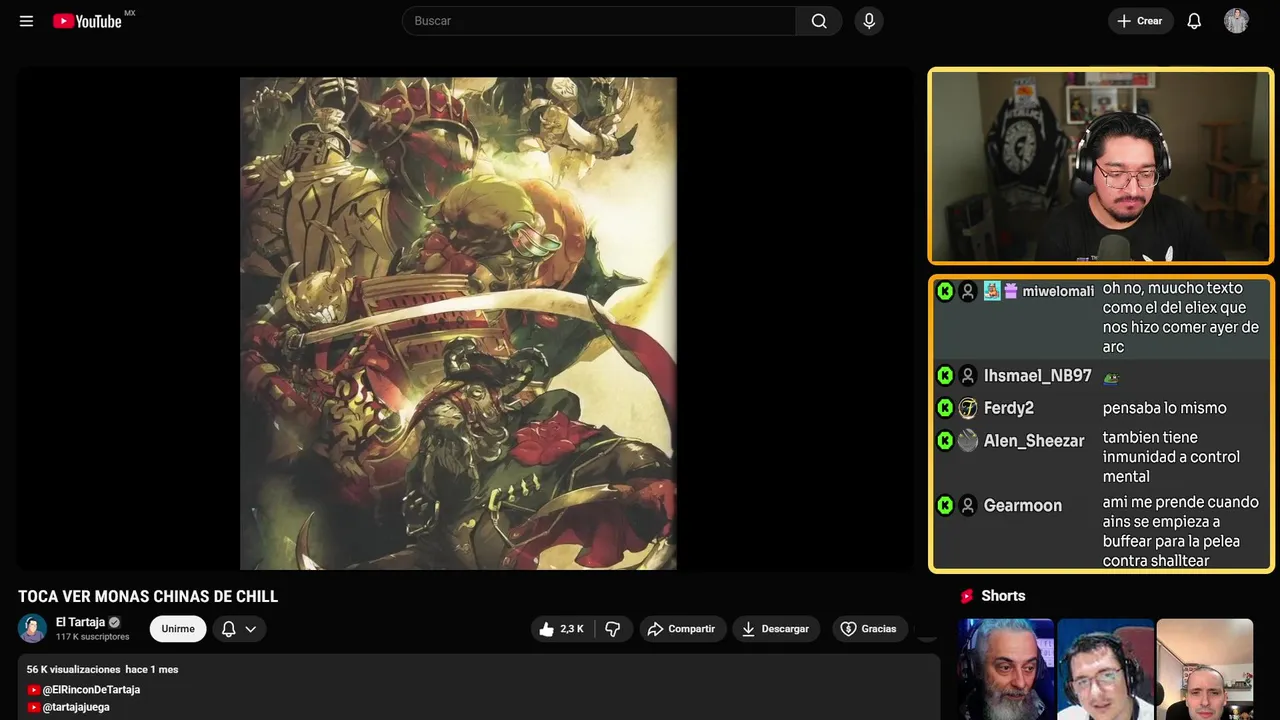Open El Tartaja channel avatar
1280x720 pixels.
pyautogui.click(x=32, y=629)
